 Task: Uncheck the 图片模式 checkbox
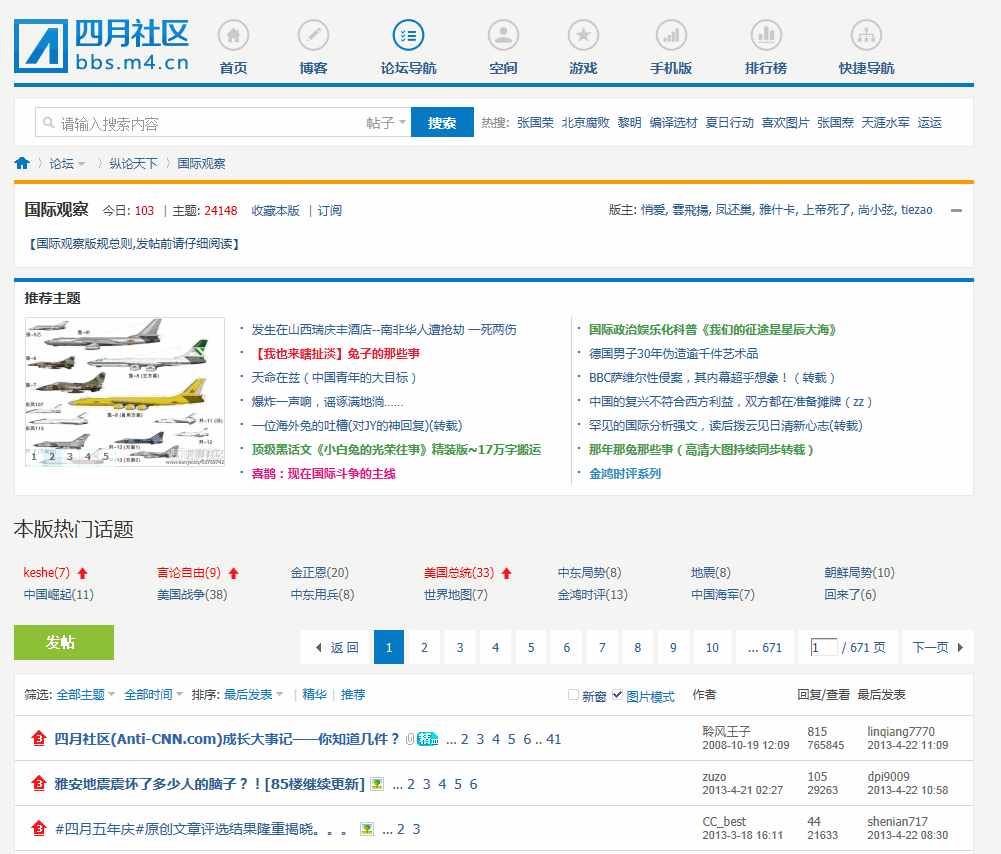click(x=618, y=695)
